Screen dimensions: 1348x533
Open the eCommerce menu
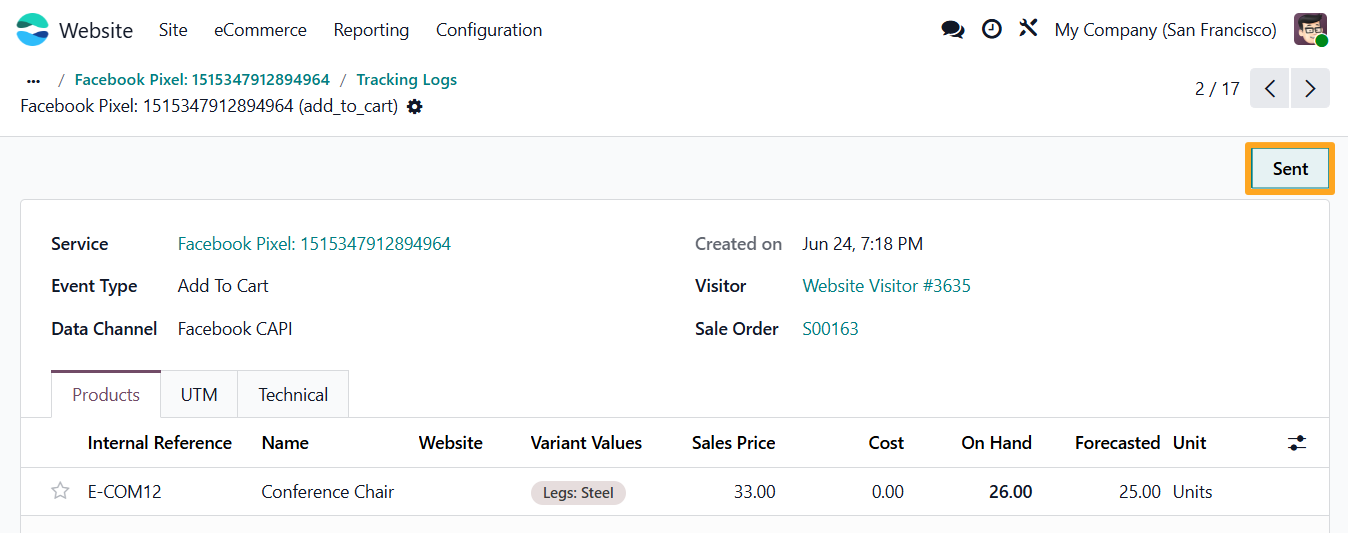tap(260, 30)
